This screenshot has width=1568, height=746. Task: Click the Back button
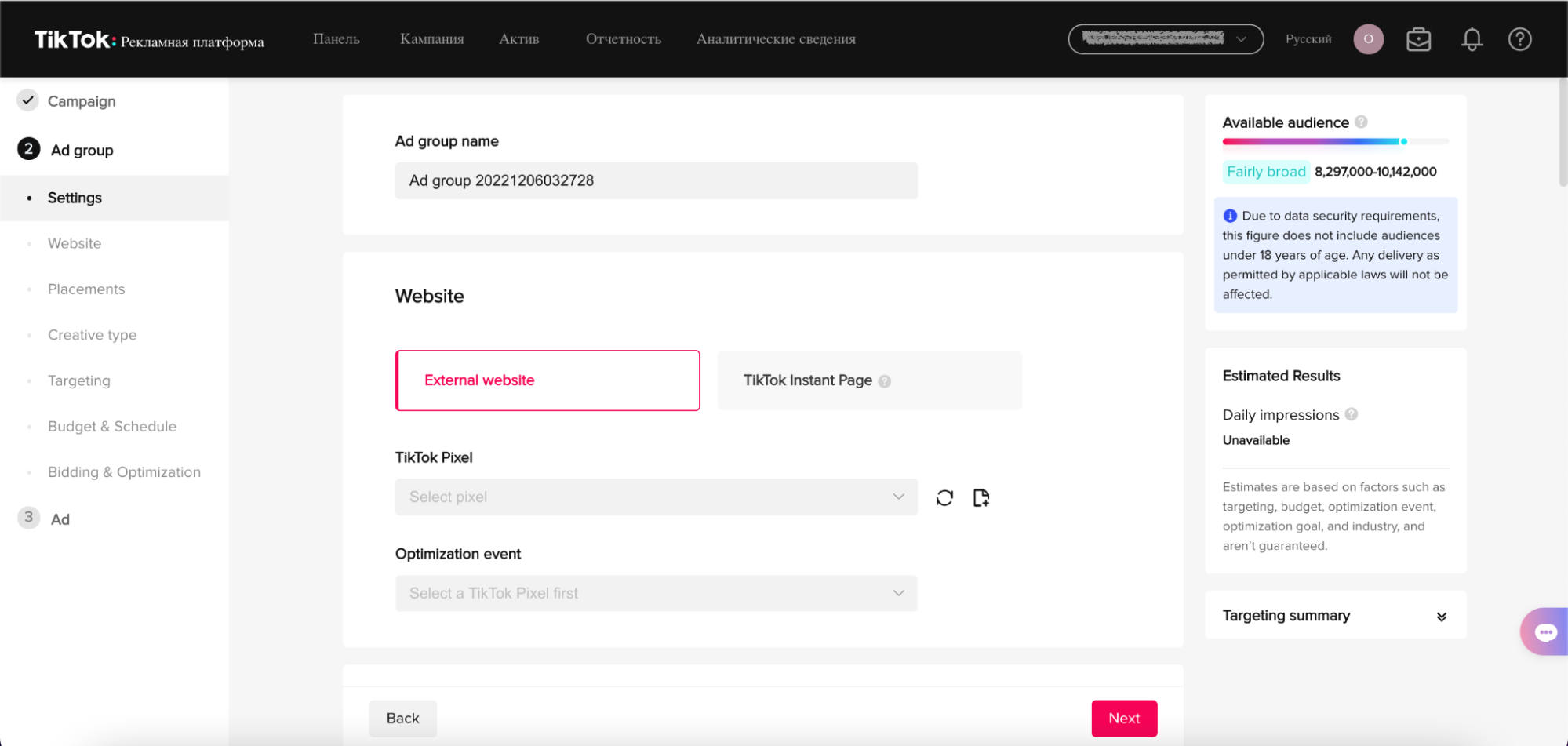coord(402,719)
